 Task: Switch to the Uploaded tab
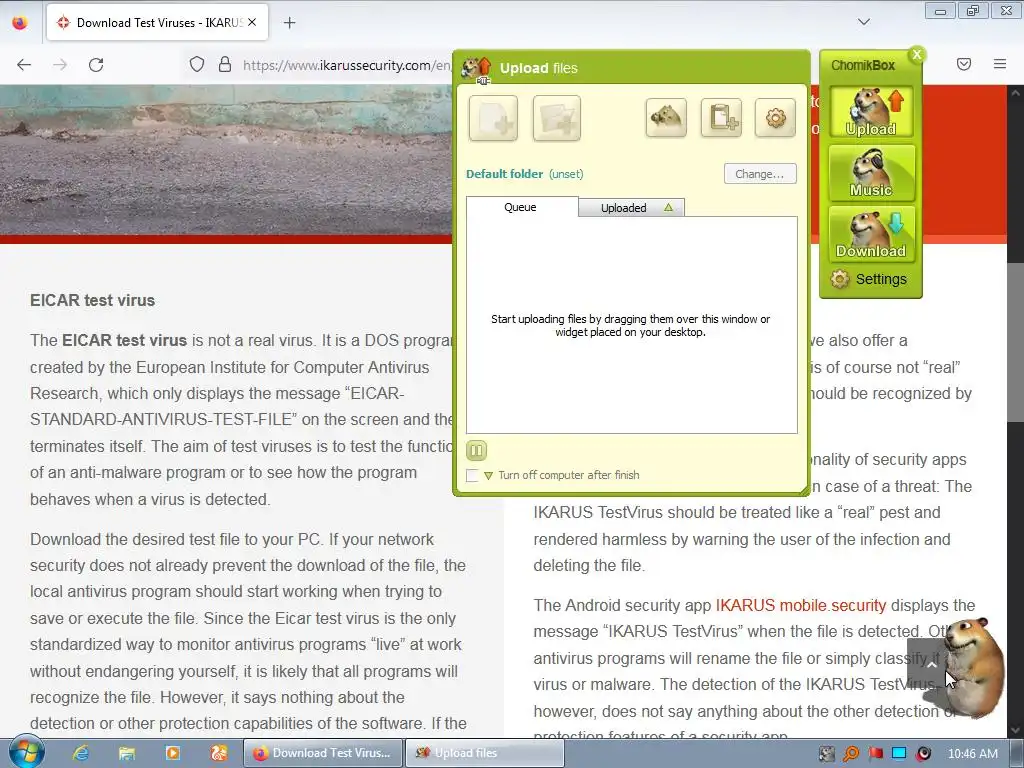click(632, 208)
